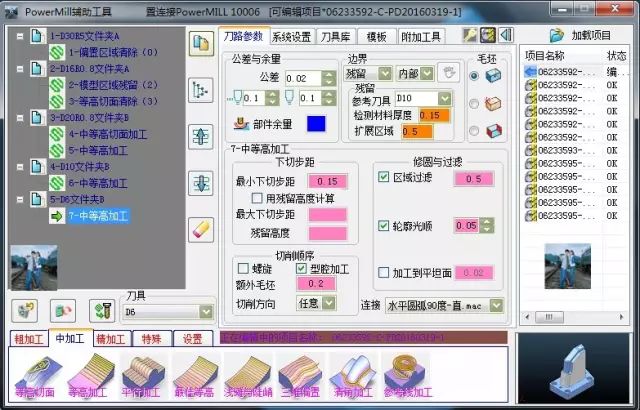This screenshot has height=410, width=640.
Task: Select the 平行加工 strategy icon
Action: pyautogui.click(x=142, y=376)
